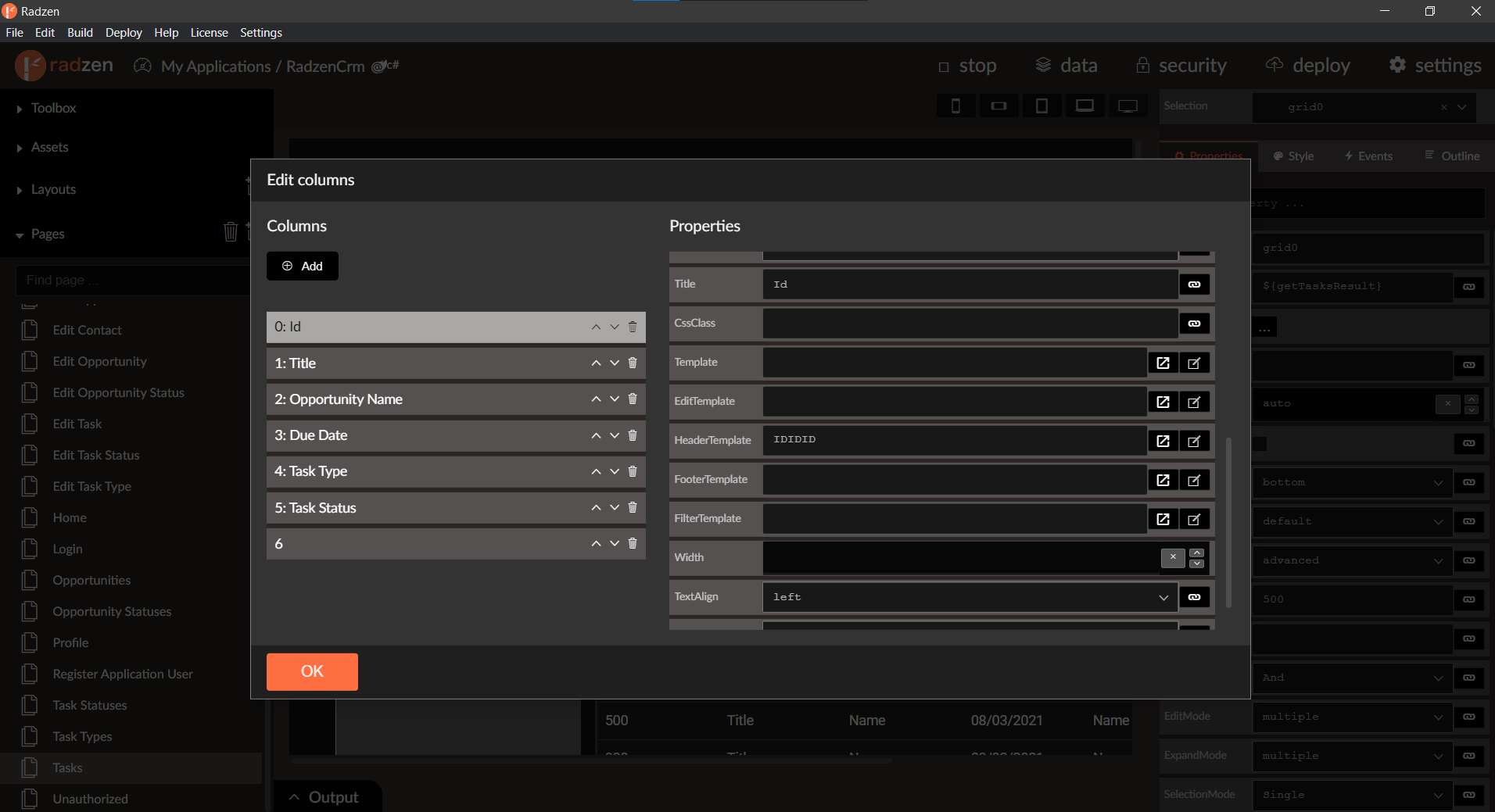
Task: Clear the Width value with x button
Action: pos(1172,557)
